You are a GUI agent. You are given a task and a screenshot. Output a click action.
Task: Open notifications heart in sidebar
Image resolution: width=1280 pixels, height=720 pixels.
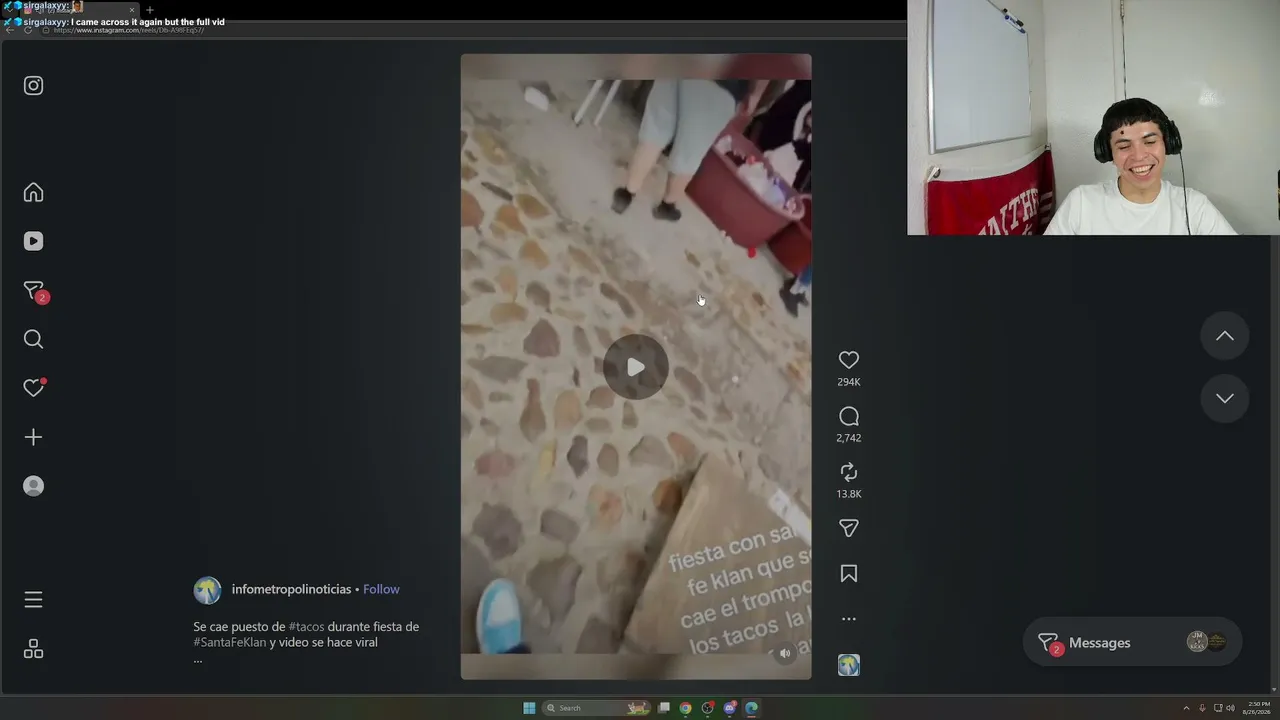click(x=34, y=388)
